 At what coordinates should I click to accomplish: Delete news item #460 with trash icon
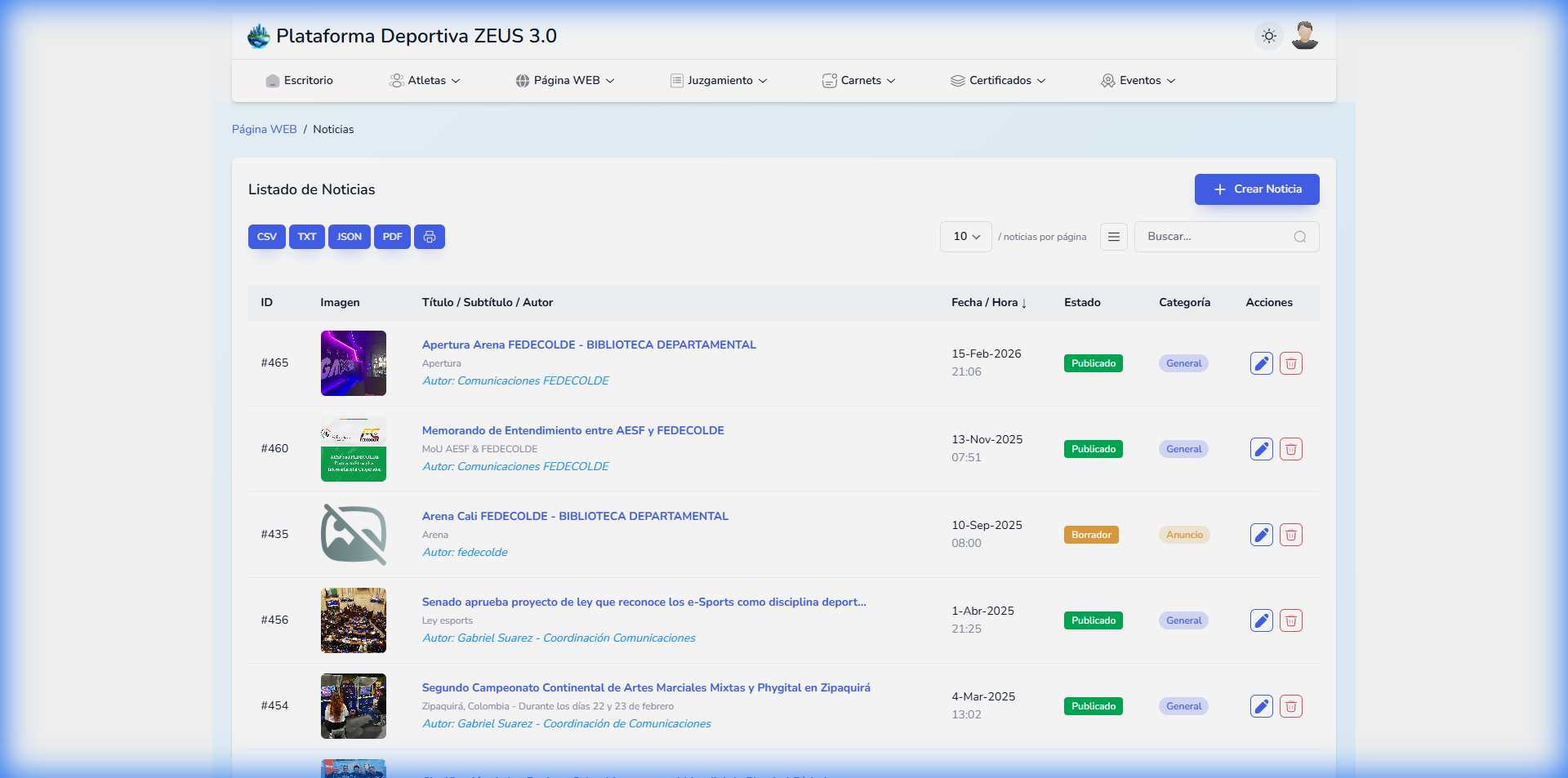1290,449
